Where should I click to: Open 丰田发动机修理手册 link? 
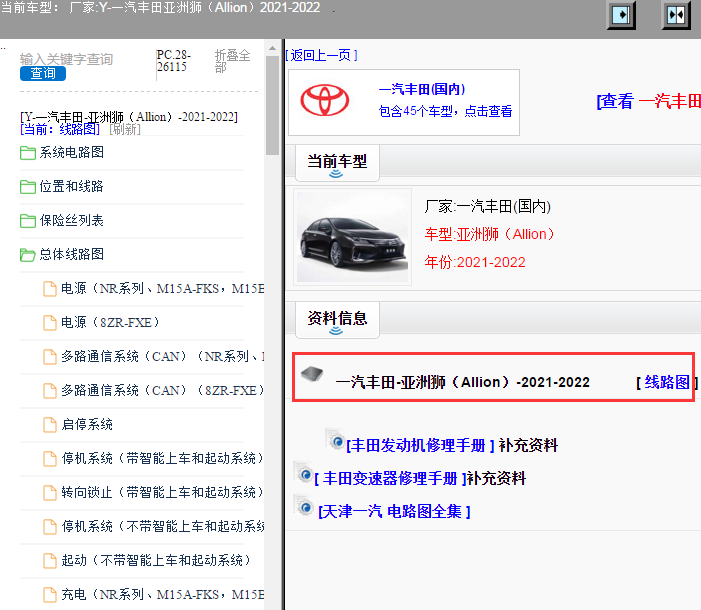[420, 445]
